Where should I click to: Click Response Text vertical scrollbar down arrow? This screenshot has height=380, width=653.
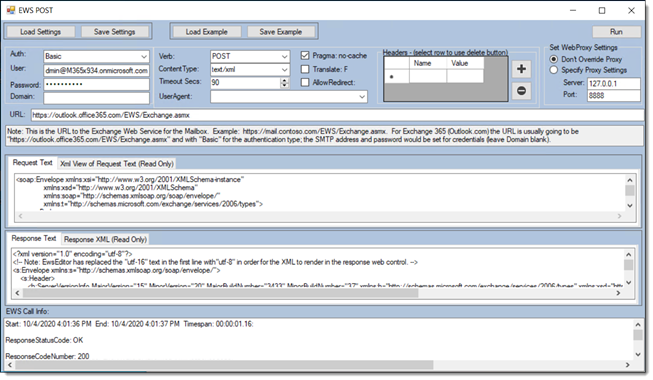[628, 283]
